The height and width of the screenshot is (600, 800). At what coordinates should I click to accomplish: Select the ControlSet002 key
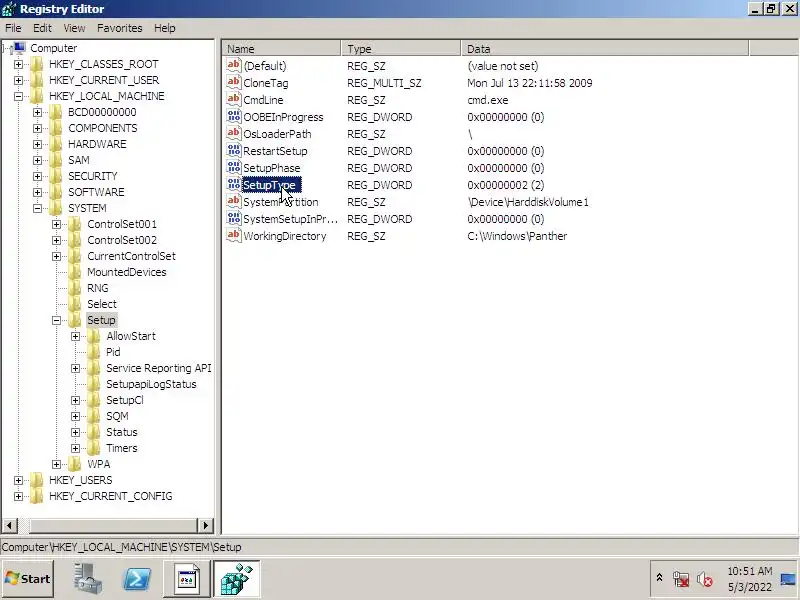122,240
